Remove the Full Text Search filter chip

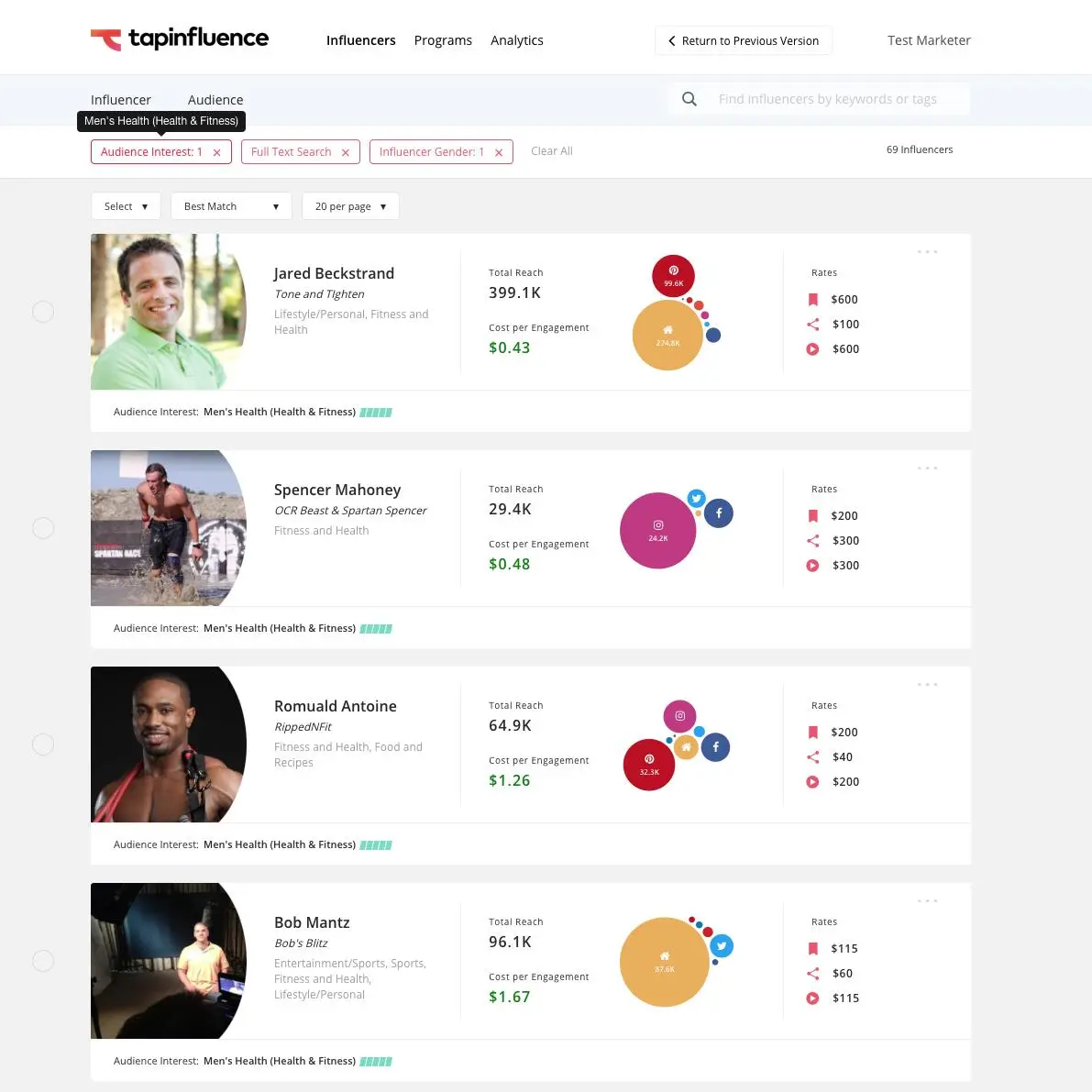(346, 151)
